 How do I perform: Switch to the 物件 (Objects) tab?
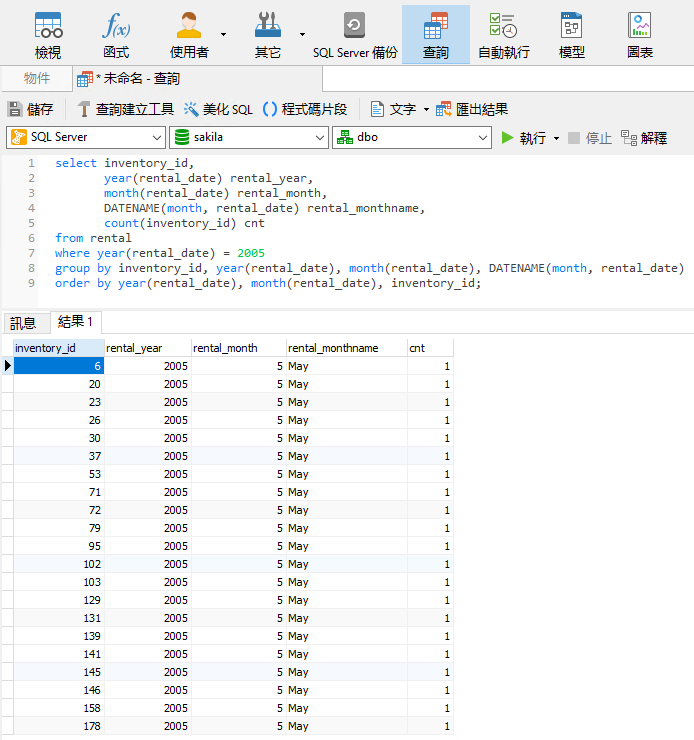click(36, 78)
